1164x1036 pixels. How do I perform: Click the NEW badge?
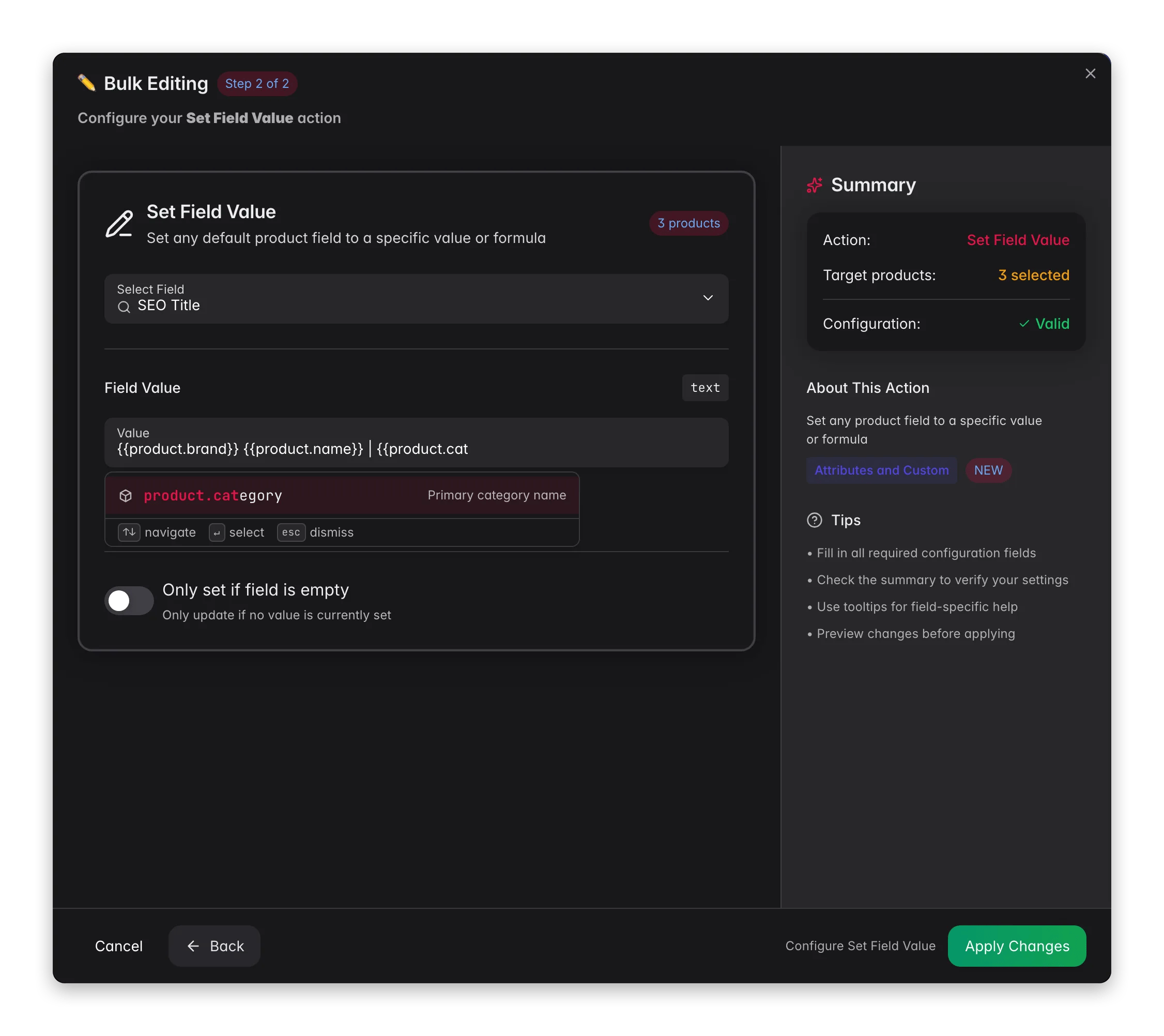(x=988, y=470)
